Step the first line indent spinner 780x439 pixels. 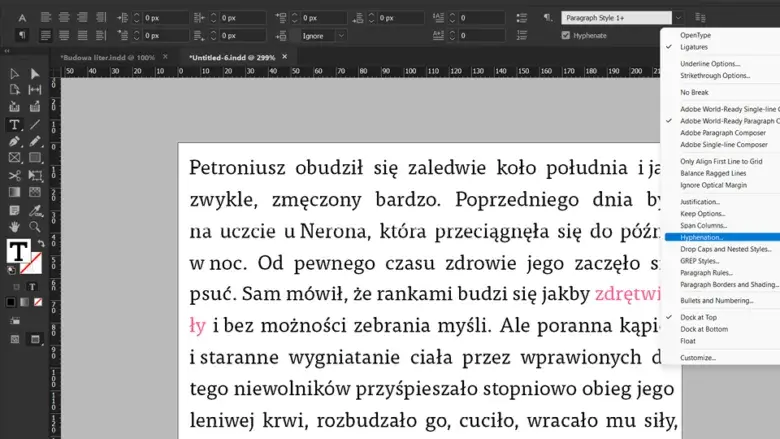tap(137, 36)
